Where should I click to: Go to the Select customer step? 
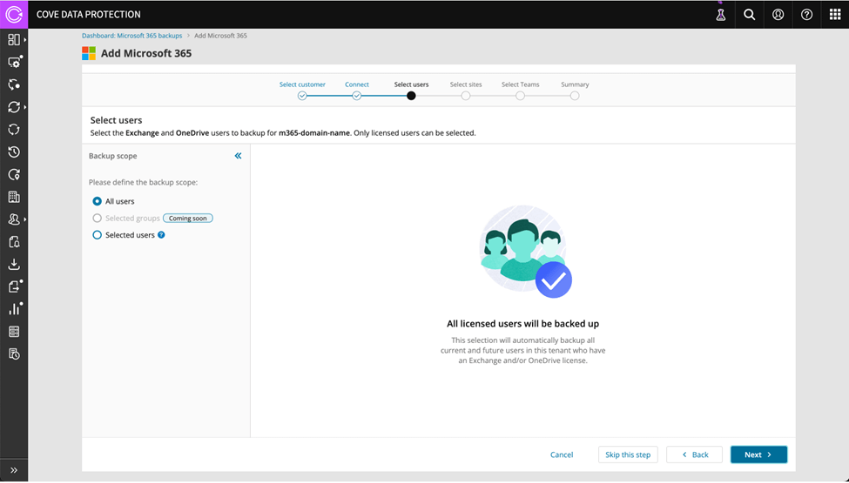[302, 96]
